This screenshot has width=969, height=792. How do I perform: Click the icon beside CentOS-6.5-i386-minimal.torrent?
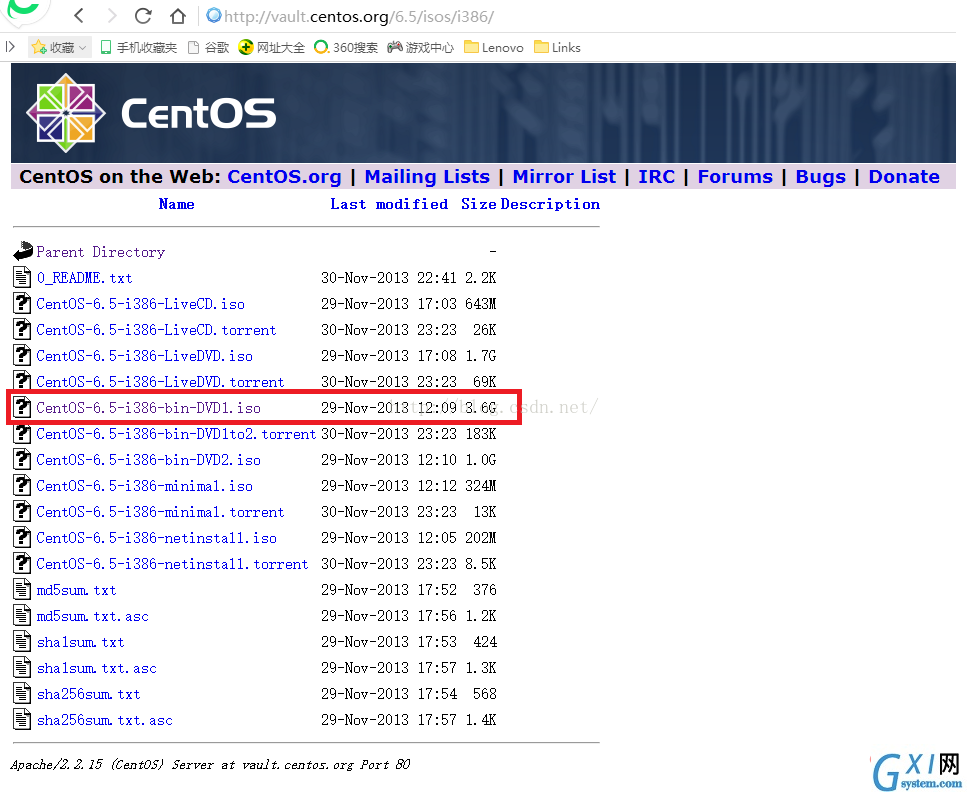[x=22, y=510]
